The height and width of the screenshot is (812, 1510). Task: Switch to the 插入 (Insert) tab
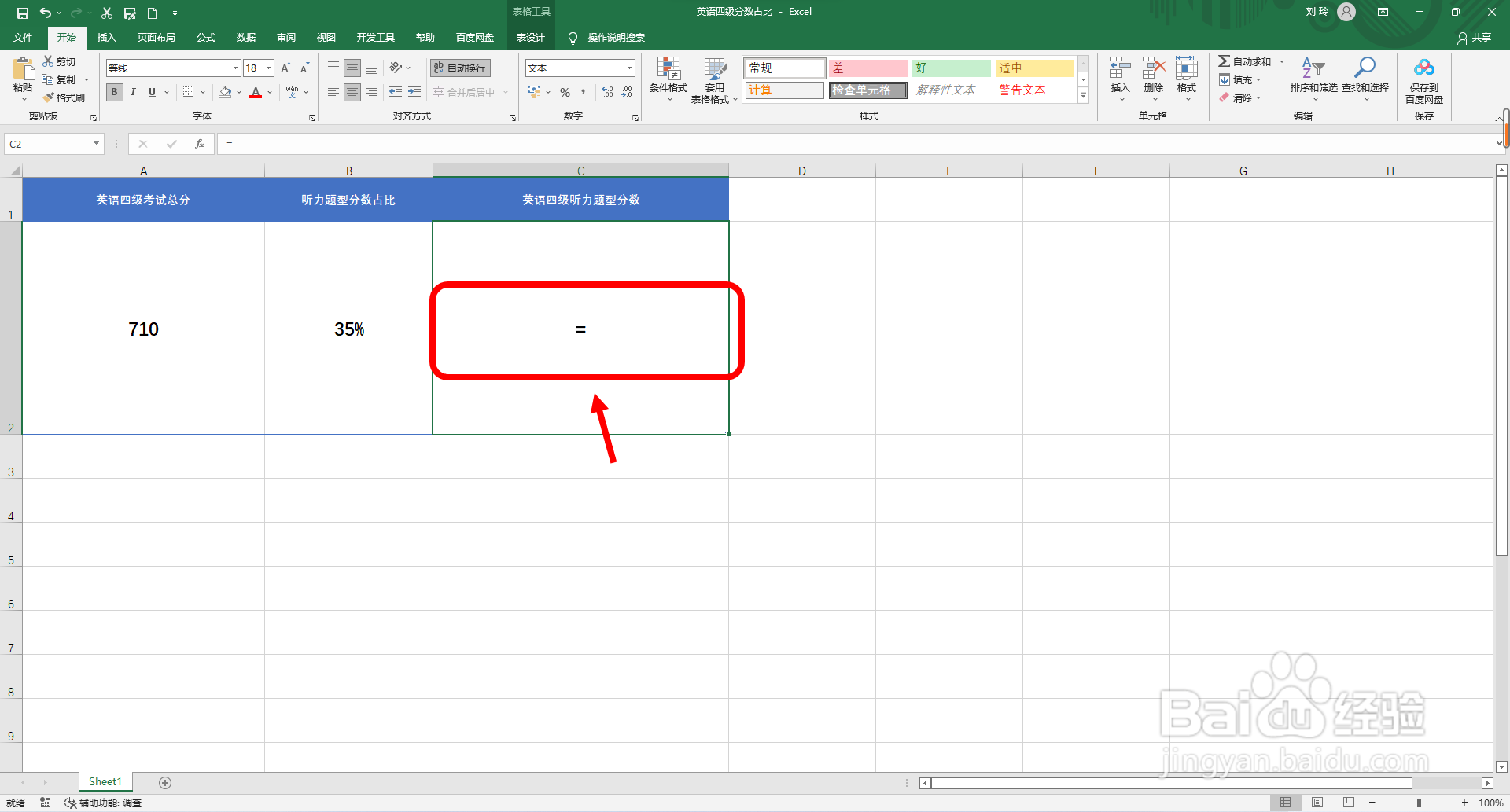[106, 37]
